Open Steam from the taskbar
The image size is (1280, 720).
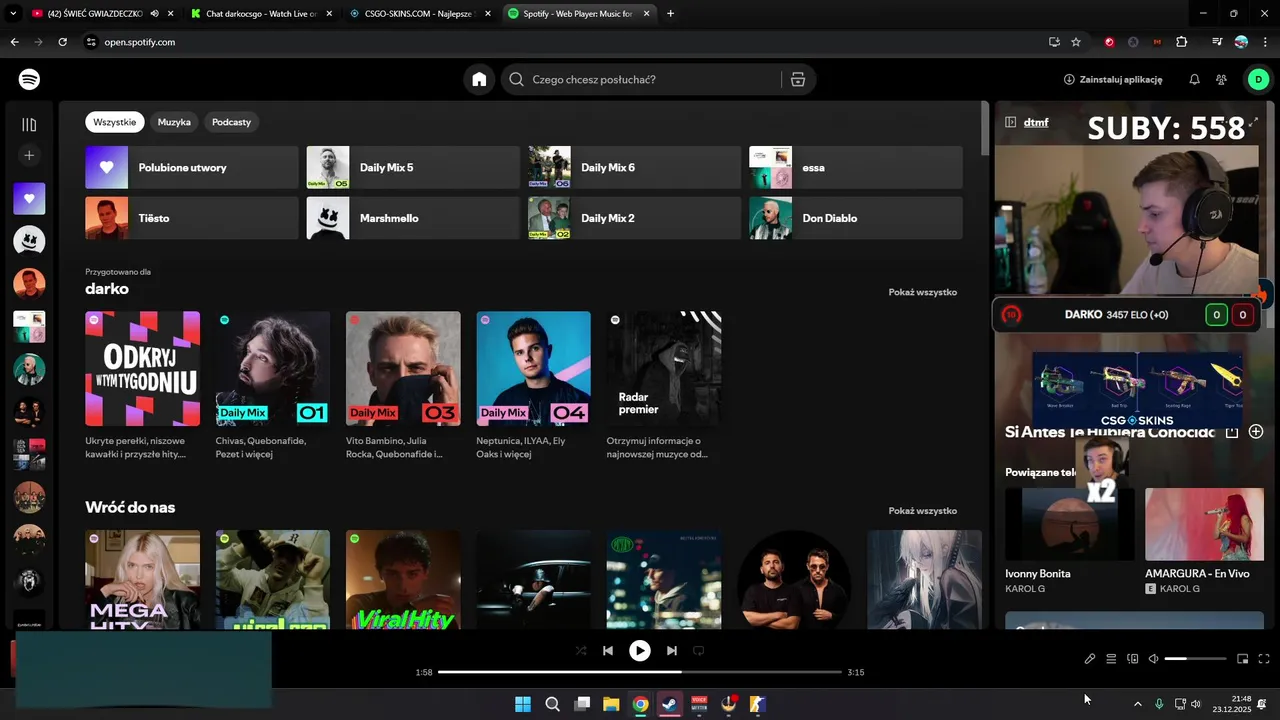(670, 704)
